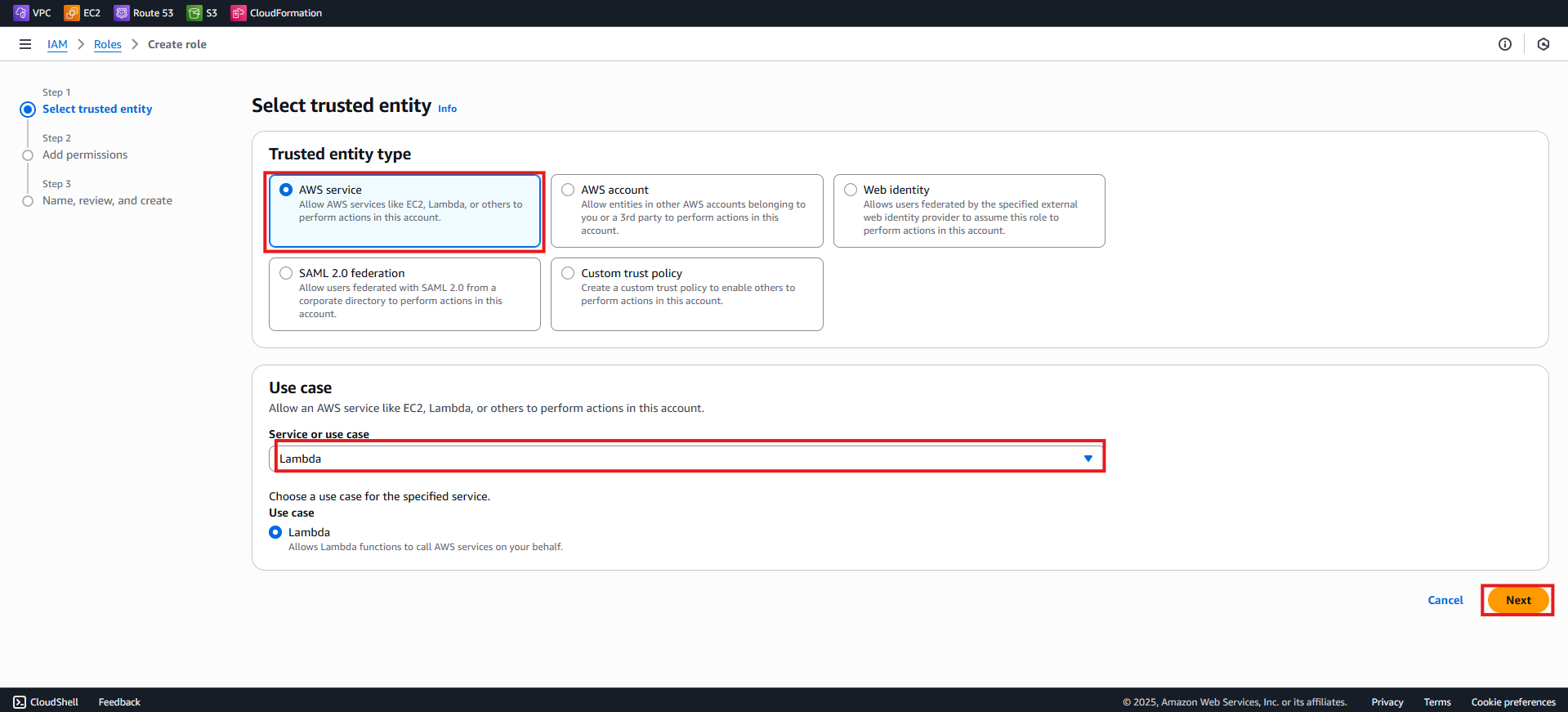This screenshot has height=712, width=1568.
Task: Click the Lambda service combo box field
Action: [x=686, y=459]
